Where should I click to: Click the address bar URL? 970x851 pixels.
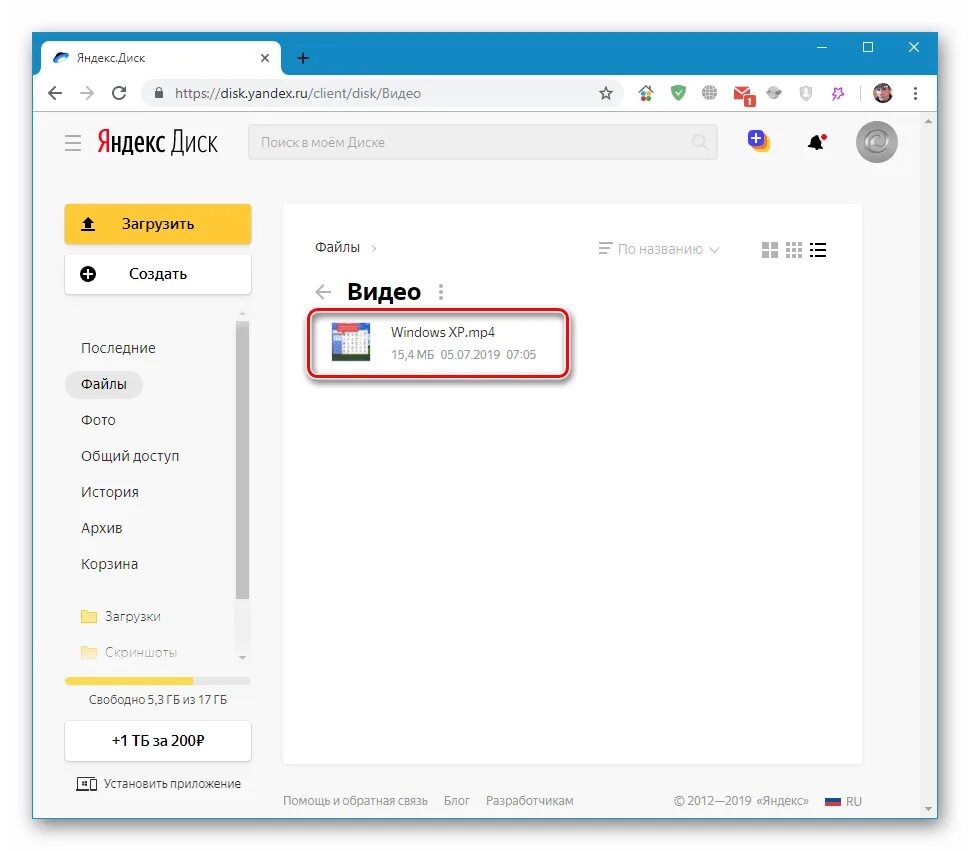(x=298, y=93)
